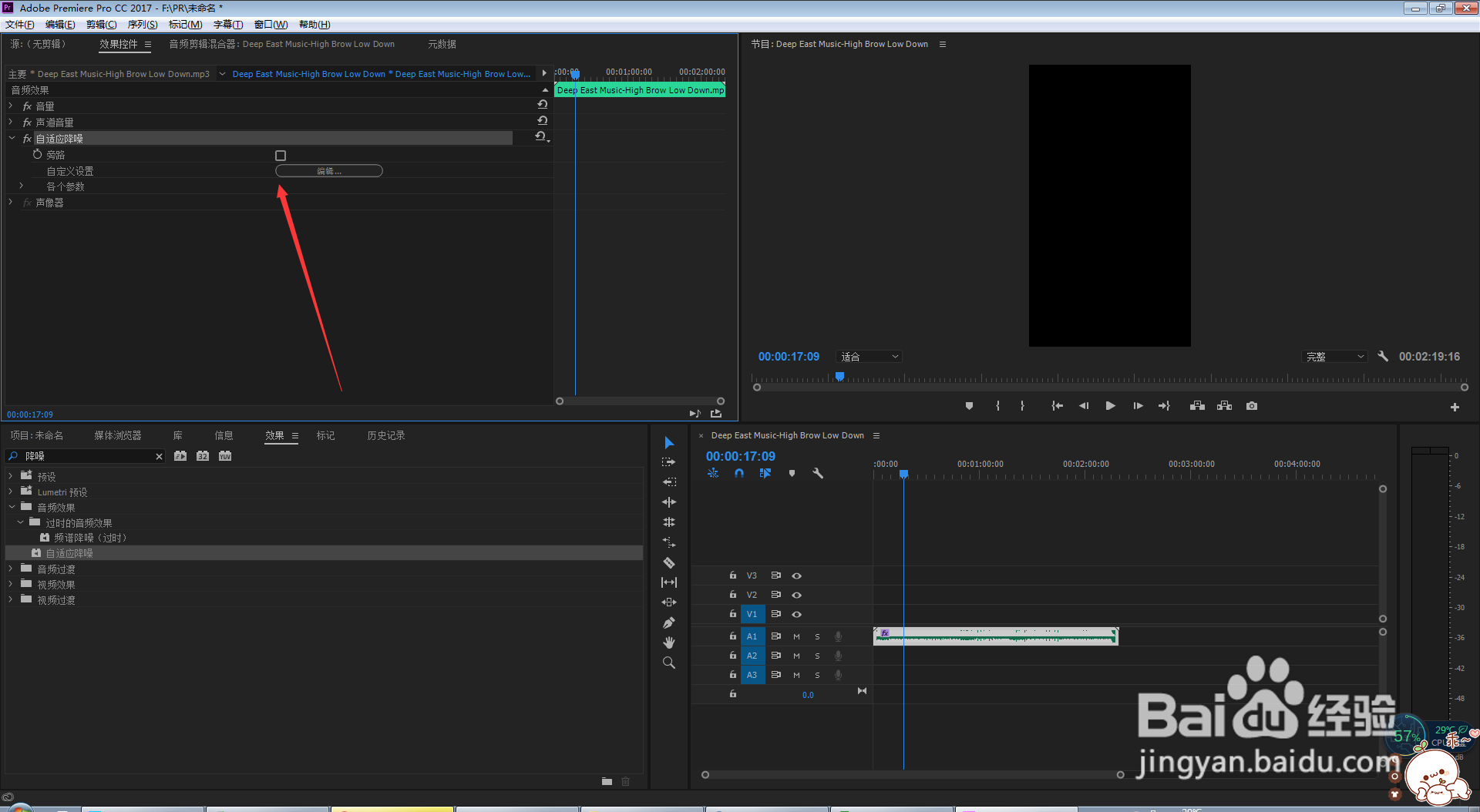Play the program monitor
Screen dimensions: 1480x812
tap(1110, 406)
